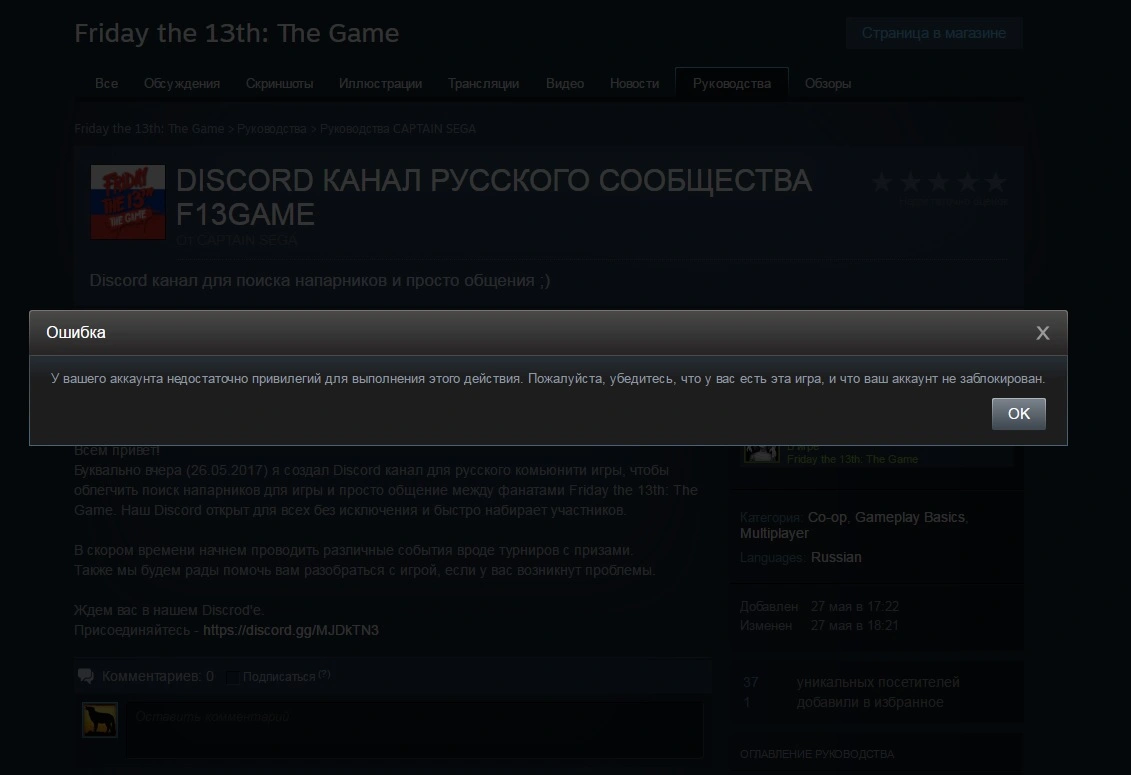Click the ОГЛАВЛЕНИЕ РУКОВОДСТВА heading
This screenshot has width=1131, height=775.
pyautogui.click(x=817, y=754)
